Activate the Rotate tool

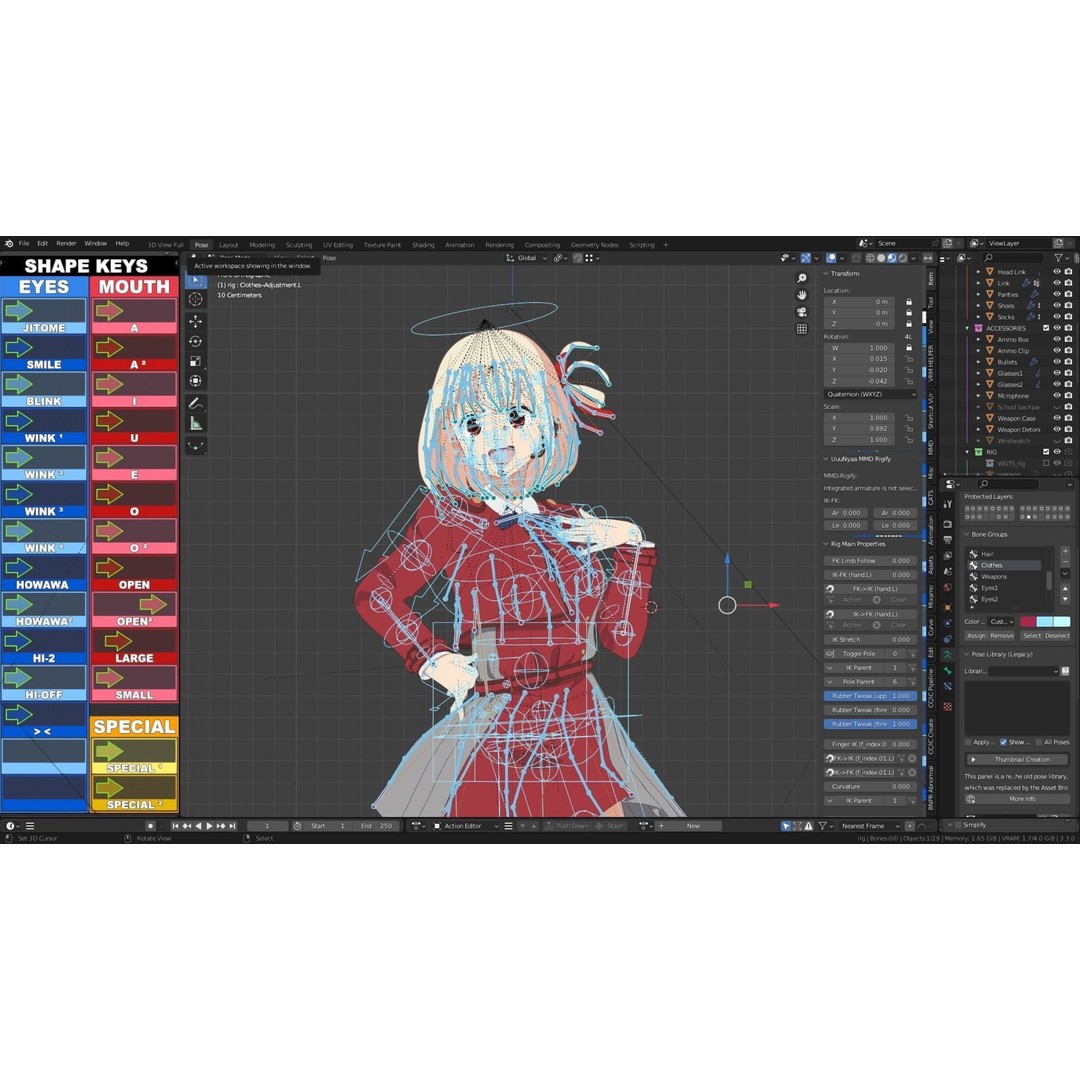pyautogui.click(x=196, y=341)
